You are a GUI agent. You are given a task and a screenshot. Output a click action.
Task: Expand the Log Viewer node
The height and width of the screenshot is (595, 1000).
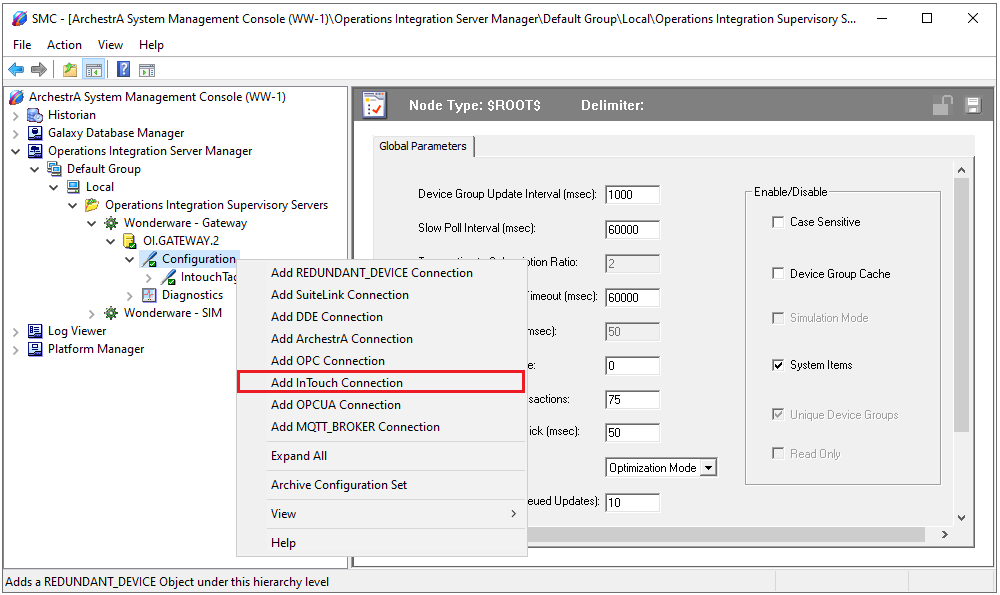[16, 332]
